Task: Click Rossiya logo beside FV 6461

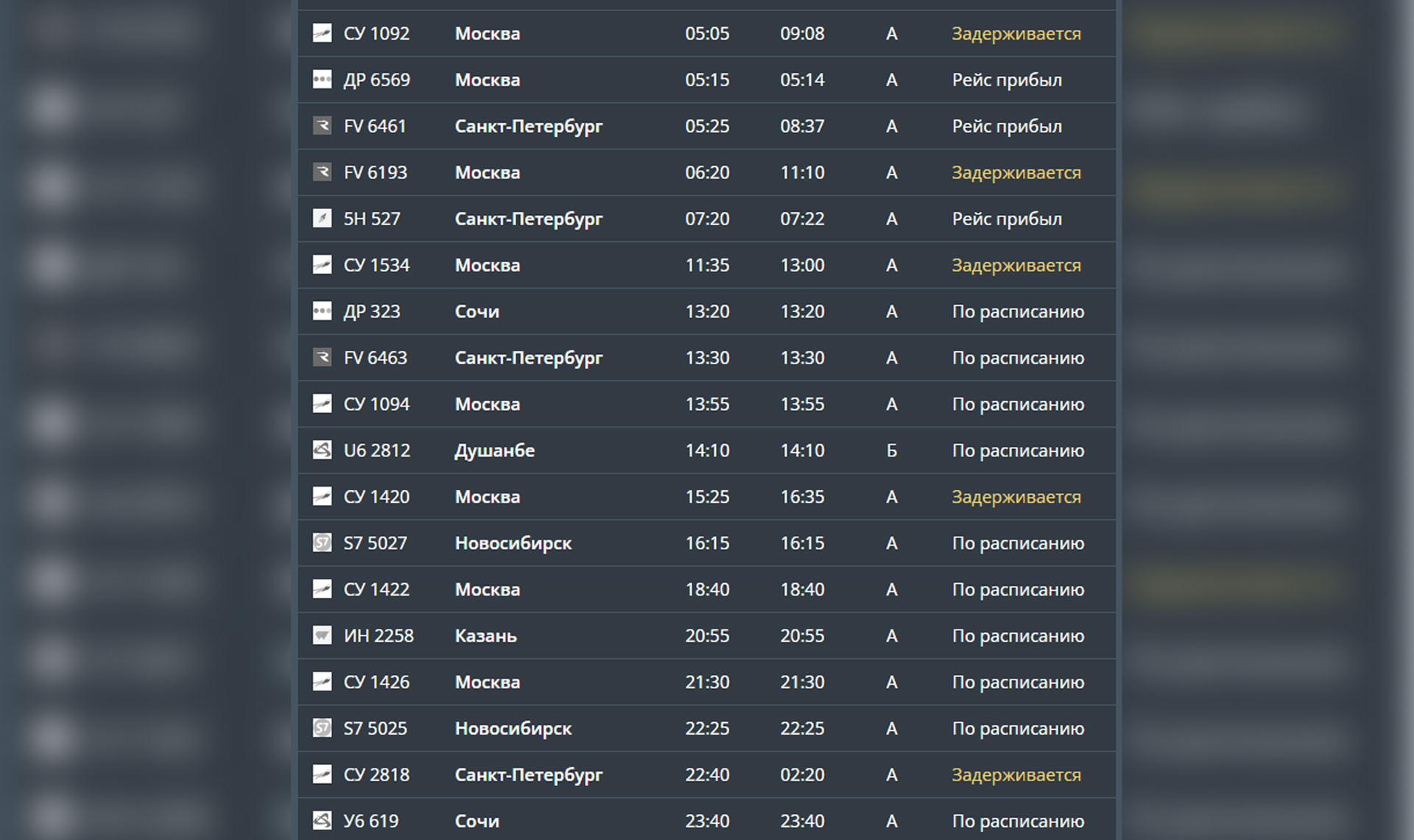Action: [x=322, y=126]
